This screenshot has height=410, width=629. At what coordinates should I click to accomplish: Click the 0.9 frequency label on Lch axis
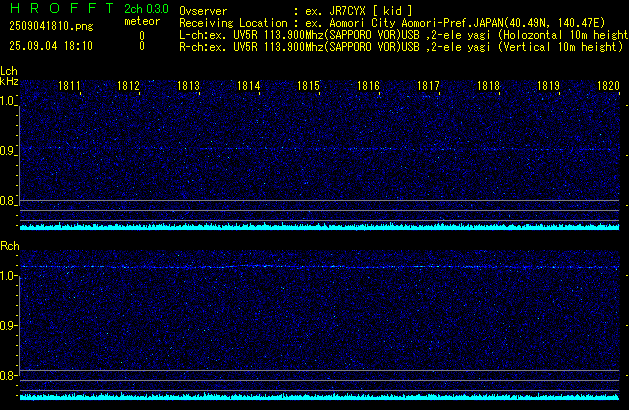pyautogui.click(x=7, y=151)
